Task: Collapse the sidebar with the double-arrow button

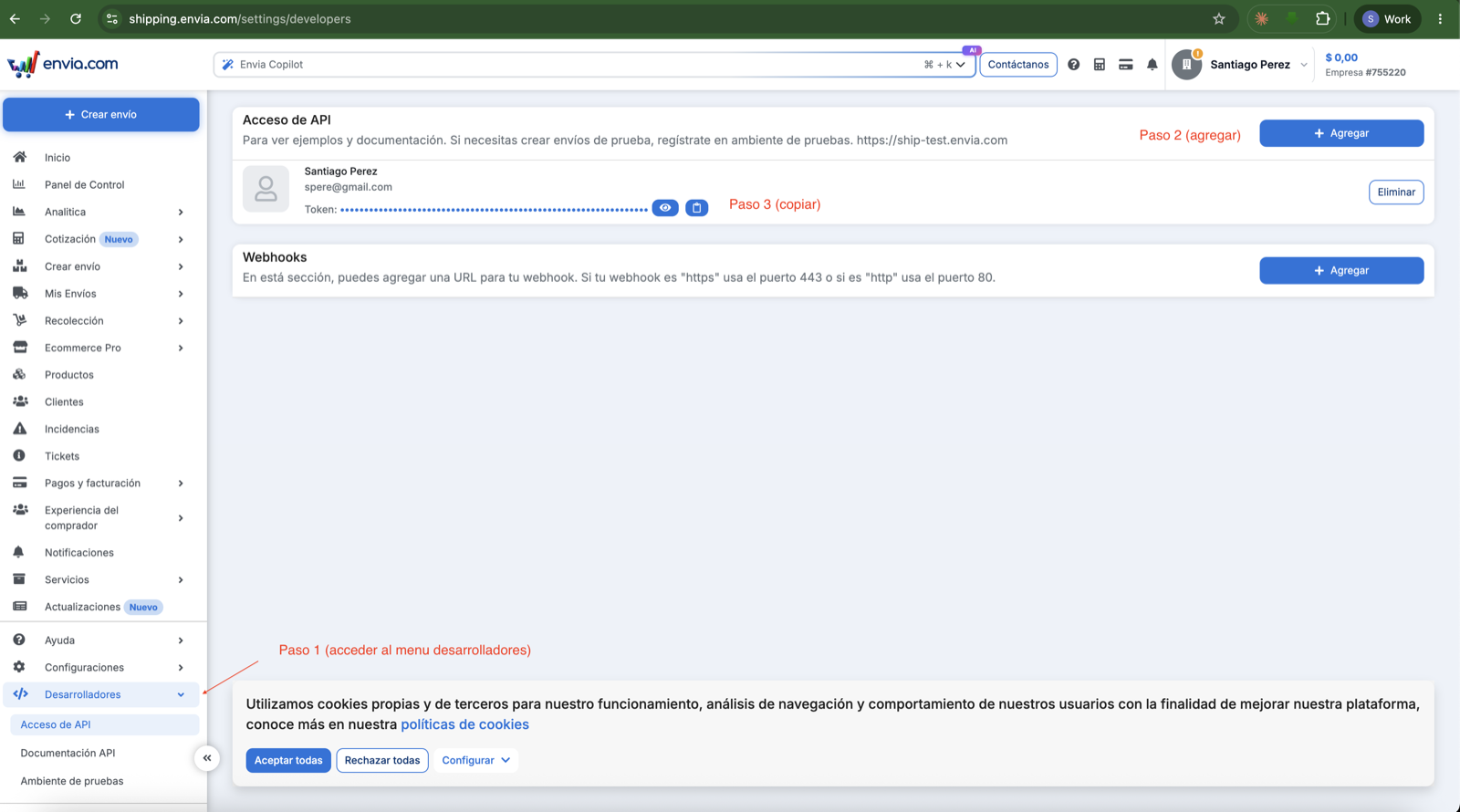Action: [x=207, y=758]
